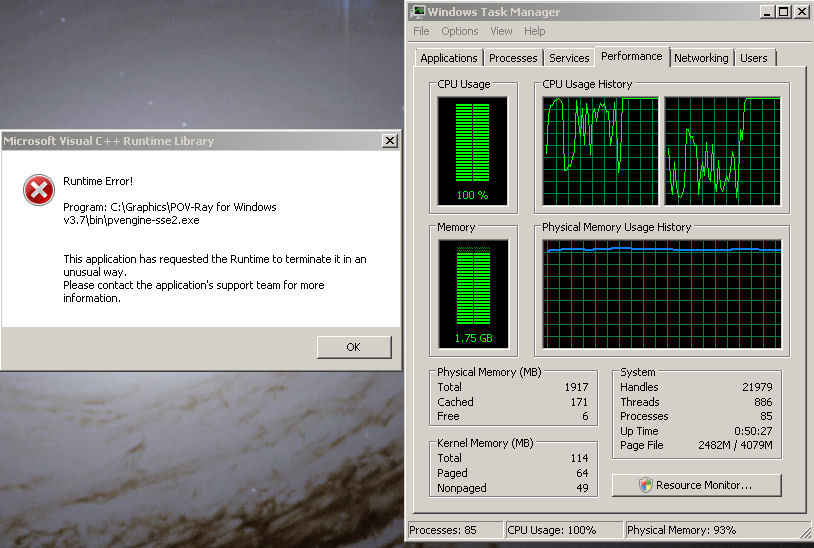Select the Networking tab
The image size is (814, 548).
click(701, 58)
